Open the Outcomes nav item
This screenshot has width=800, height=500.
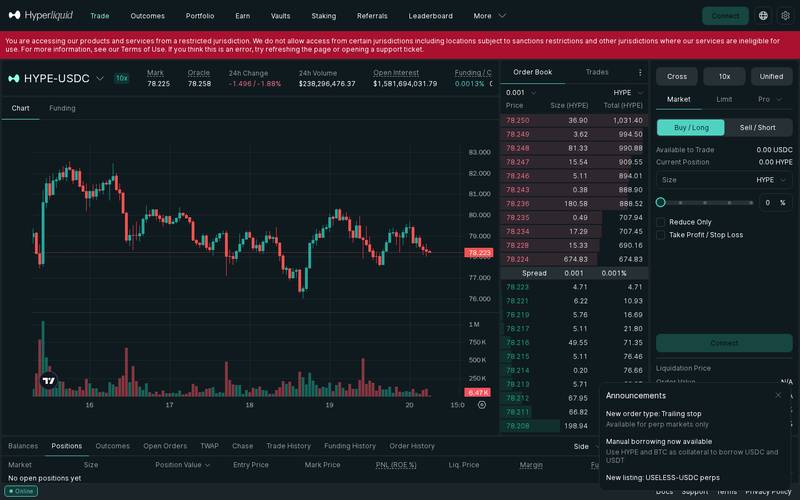coord(147,16)
